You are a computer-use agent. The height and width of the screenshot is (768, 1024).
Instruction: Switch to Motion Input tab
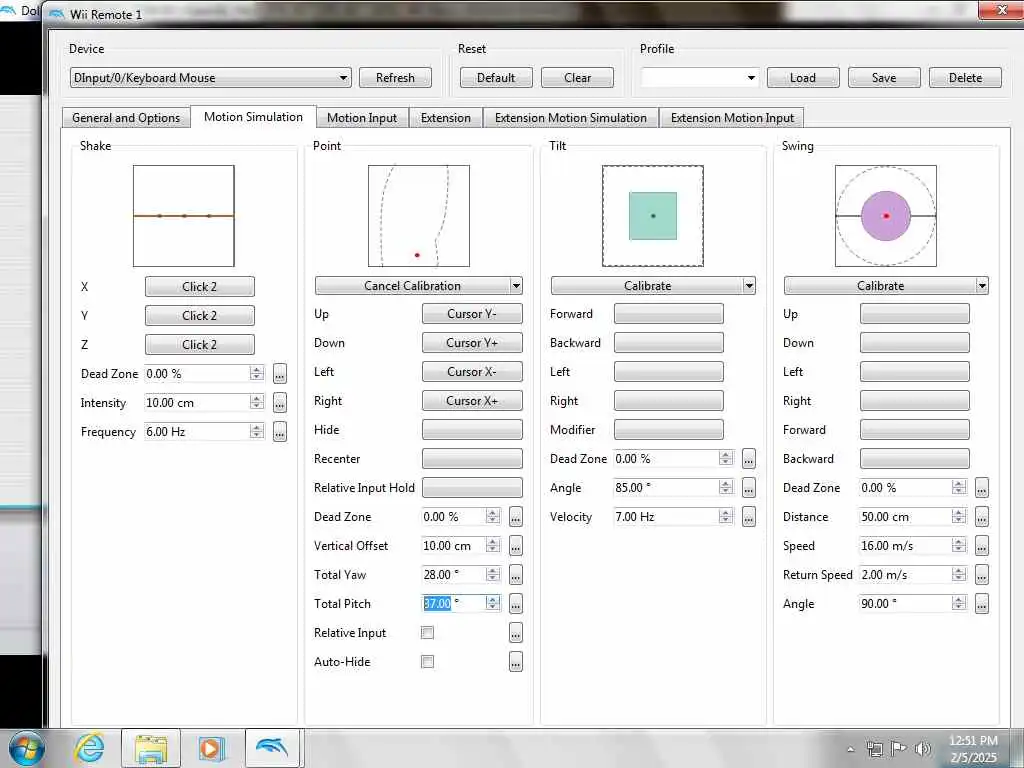point(362,118)
